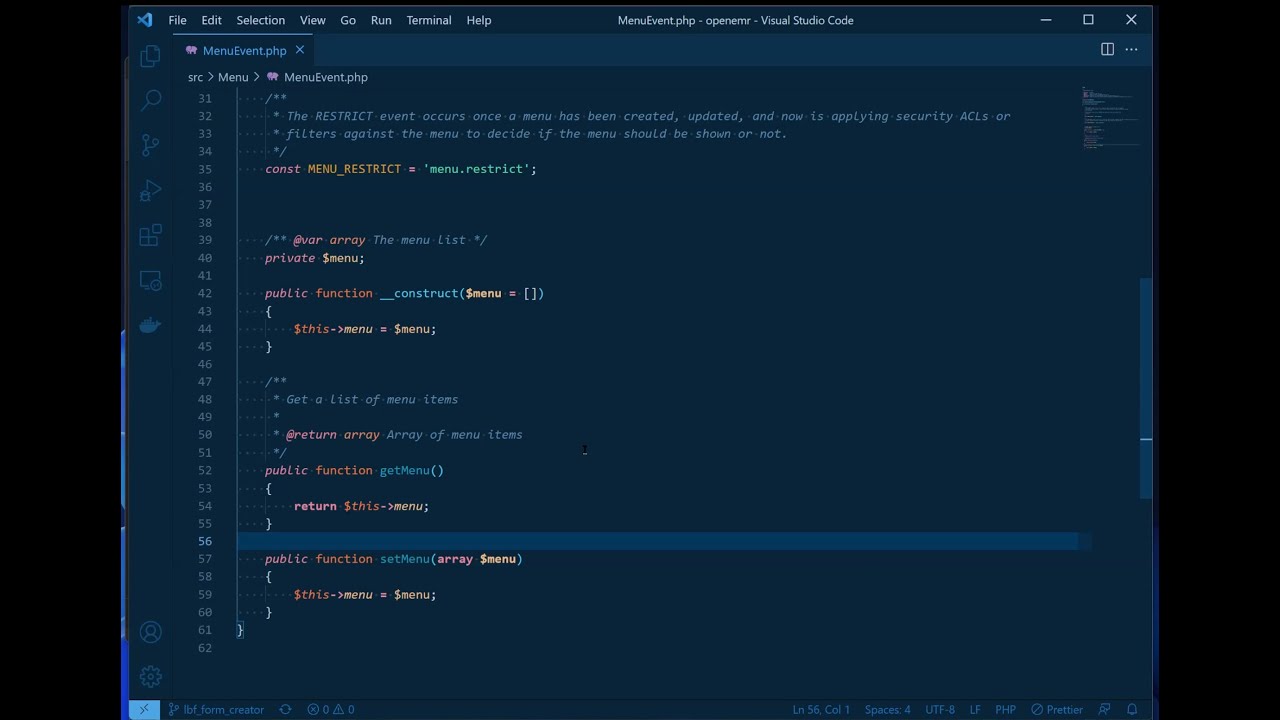Click the Menu breadcrumb folder
Screen dimensions: 1280x720
[x=233, y=77]
